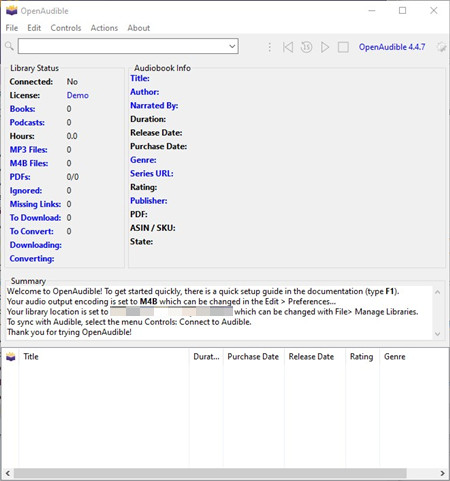This screenshot has height=481, width=450.
Task: Click the rewind 15 seconds button
Action: 306,47
